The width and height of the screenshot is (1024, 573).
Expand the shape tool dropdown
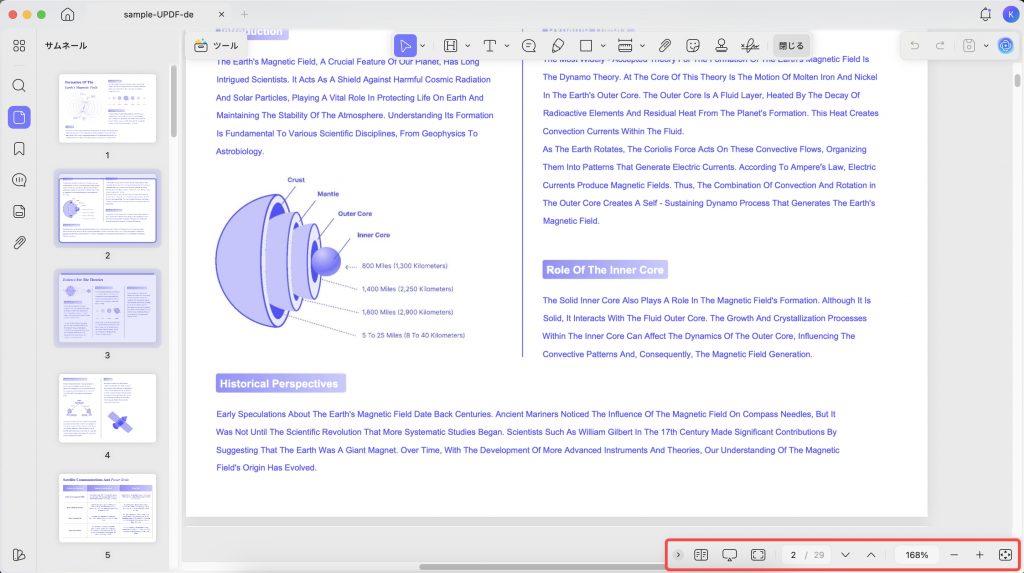603,46
